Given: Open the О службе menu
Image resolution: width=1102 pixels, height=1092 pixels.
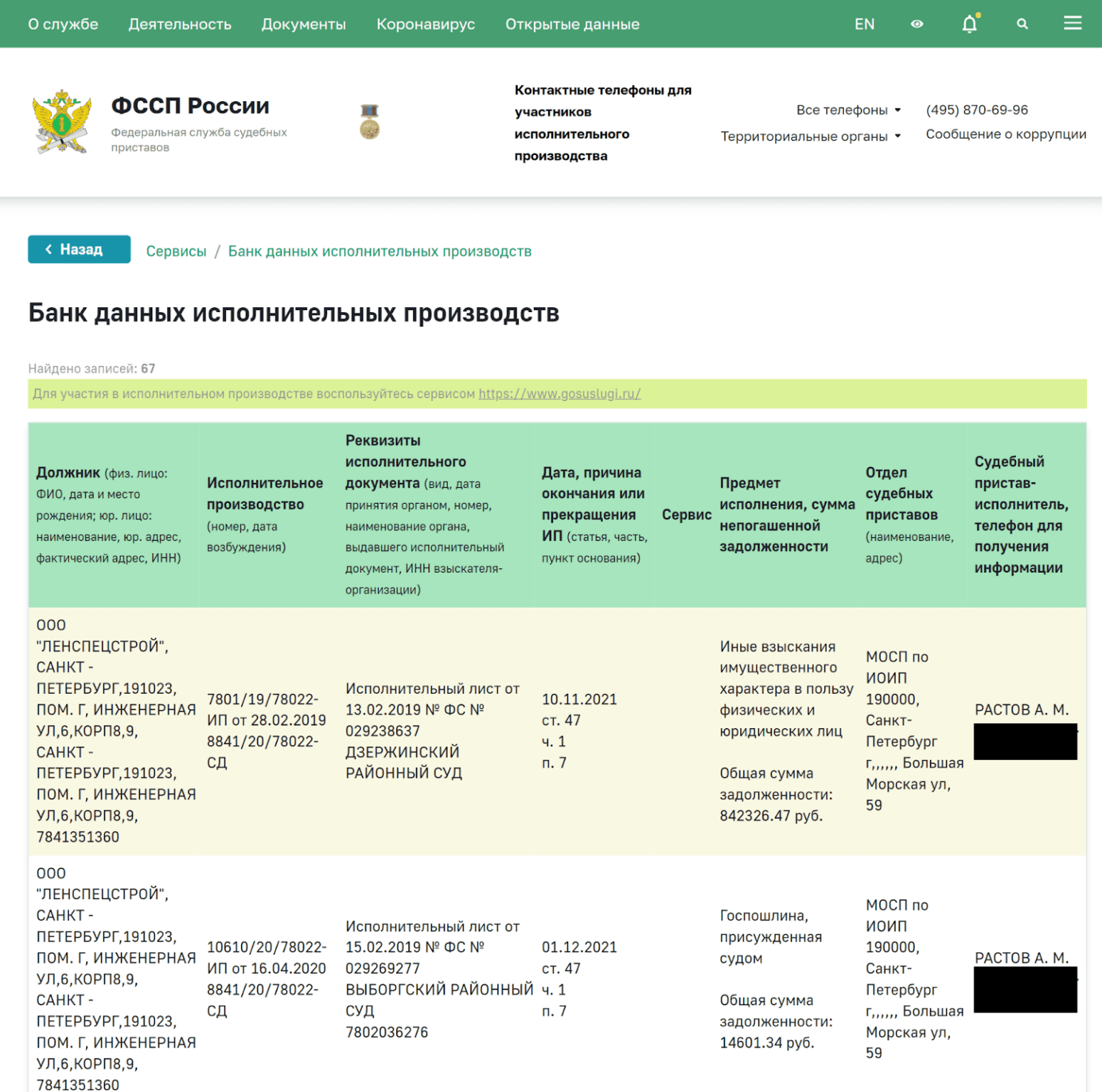Looking at the screenshot, I should (x=63, y=24).
